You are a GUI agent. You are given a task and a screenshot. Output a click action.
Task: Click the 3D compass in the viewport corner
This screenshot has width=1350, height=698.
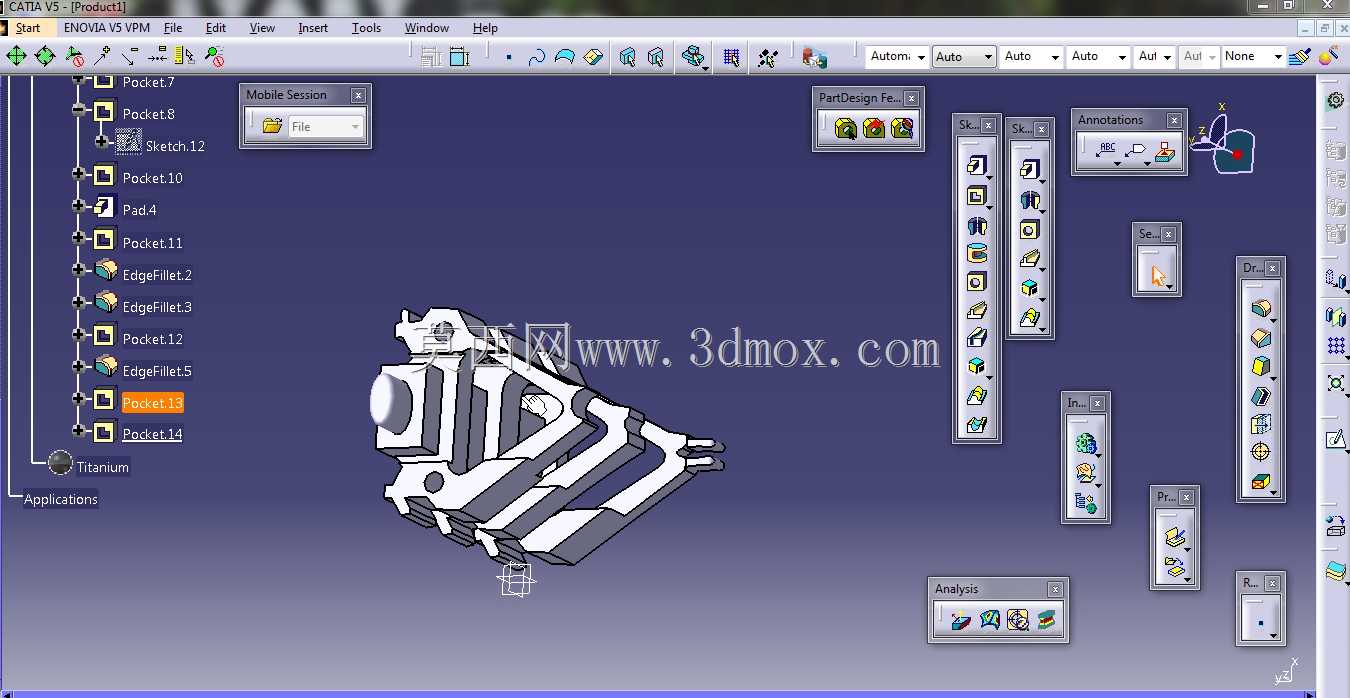point(1224,141)
